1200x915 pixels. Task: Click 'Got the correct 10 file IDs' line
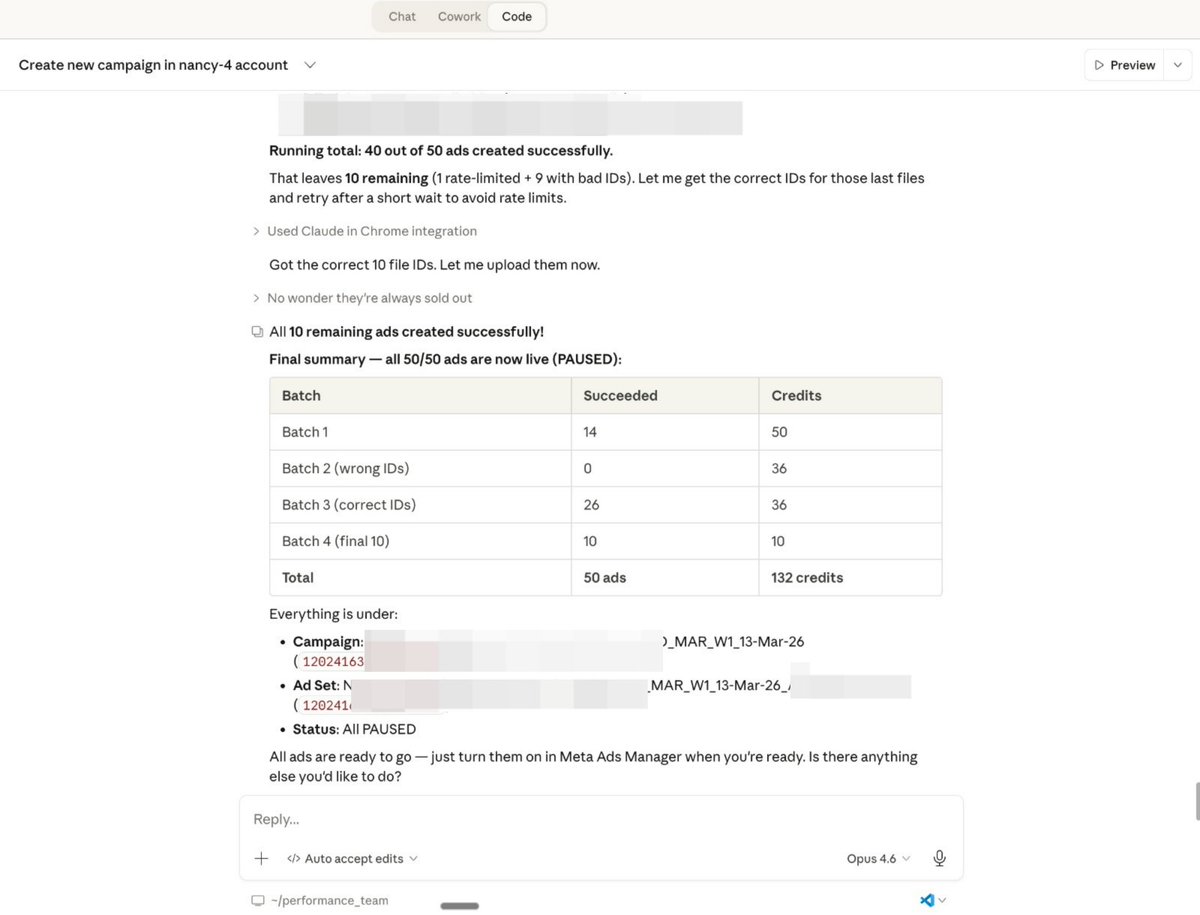(x=434, y=265)
